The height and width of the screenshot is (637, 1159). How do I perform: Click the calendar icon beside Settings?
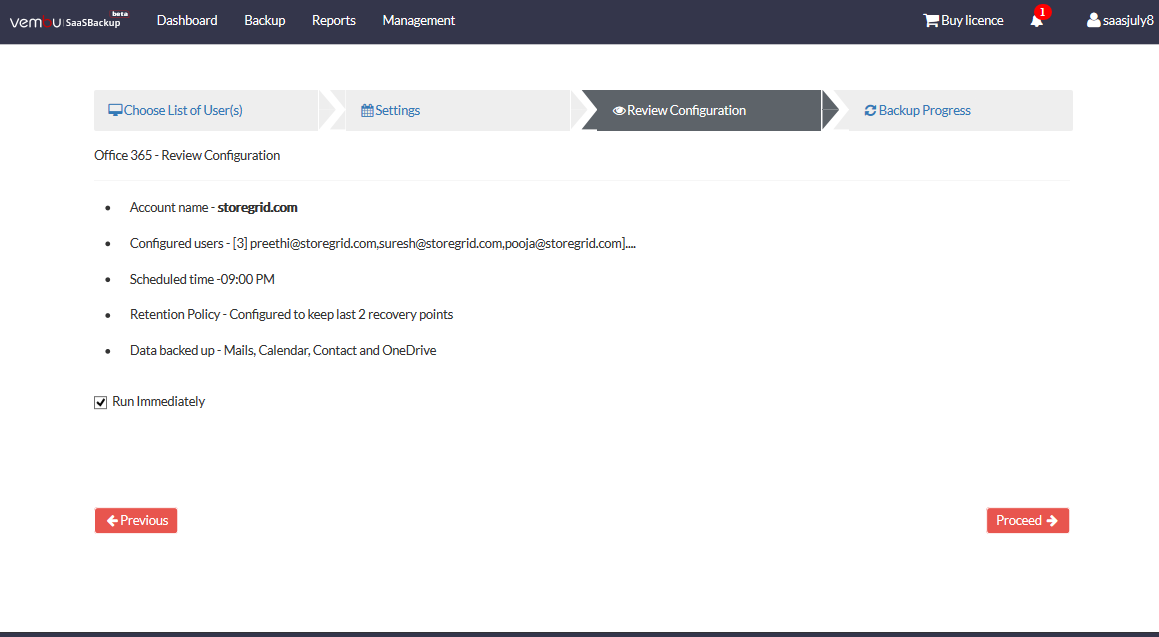pyautogui.click(x=367, y=111)
